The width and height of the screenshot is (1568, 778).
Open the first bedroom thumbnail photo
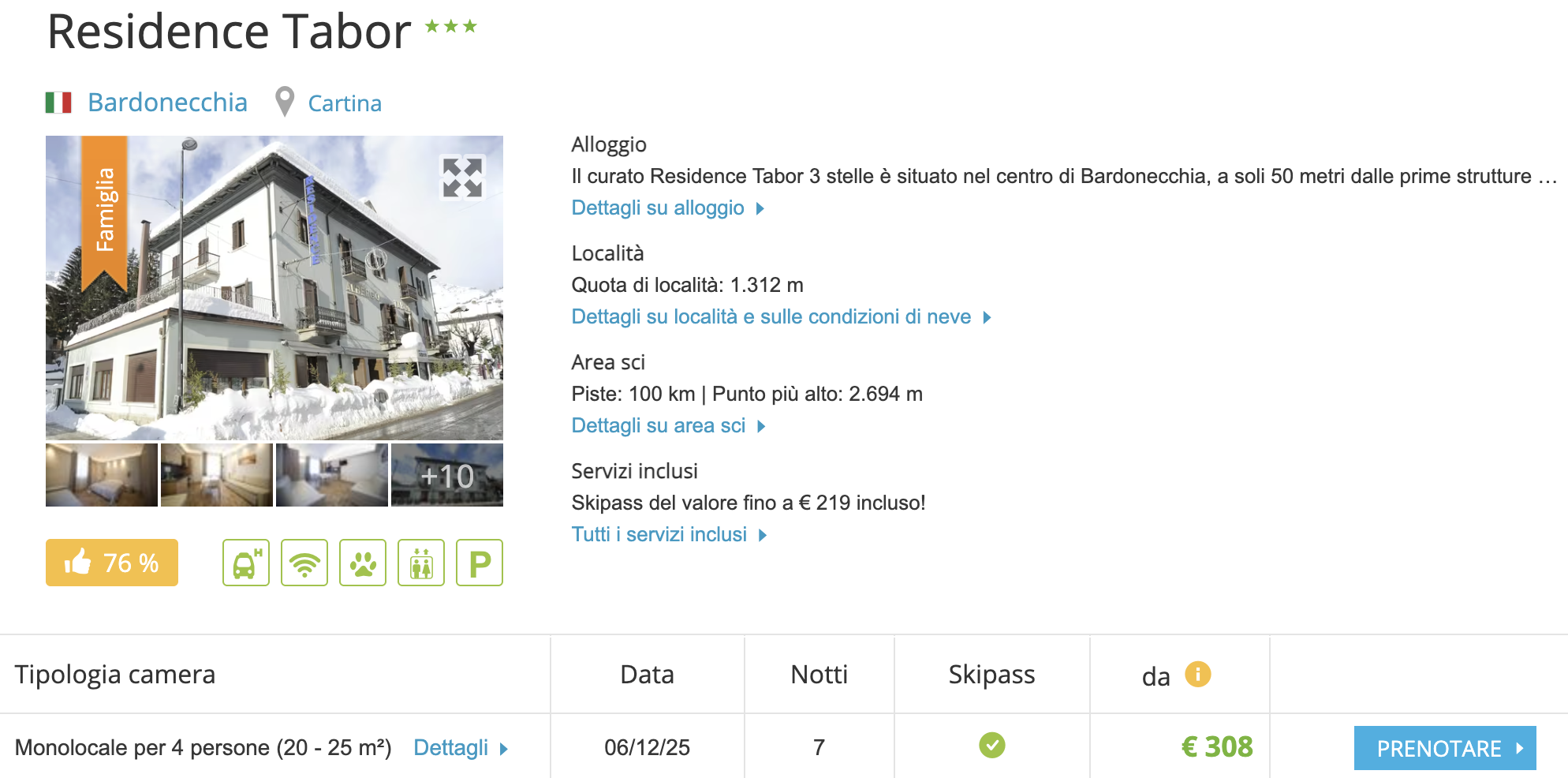pyautogui.click(x=102, y=475)
